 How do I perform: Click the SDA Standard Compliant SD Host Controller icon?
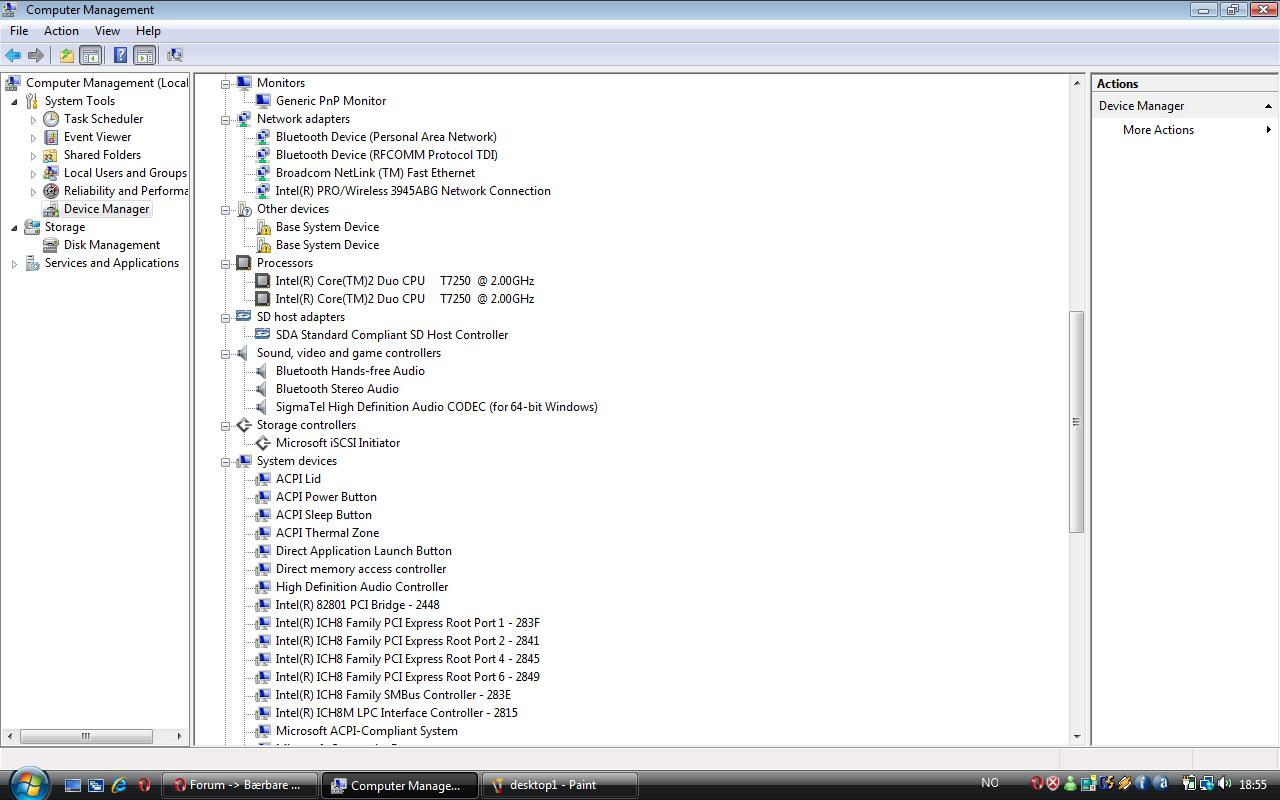[263, 335]
